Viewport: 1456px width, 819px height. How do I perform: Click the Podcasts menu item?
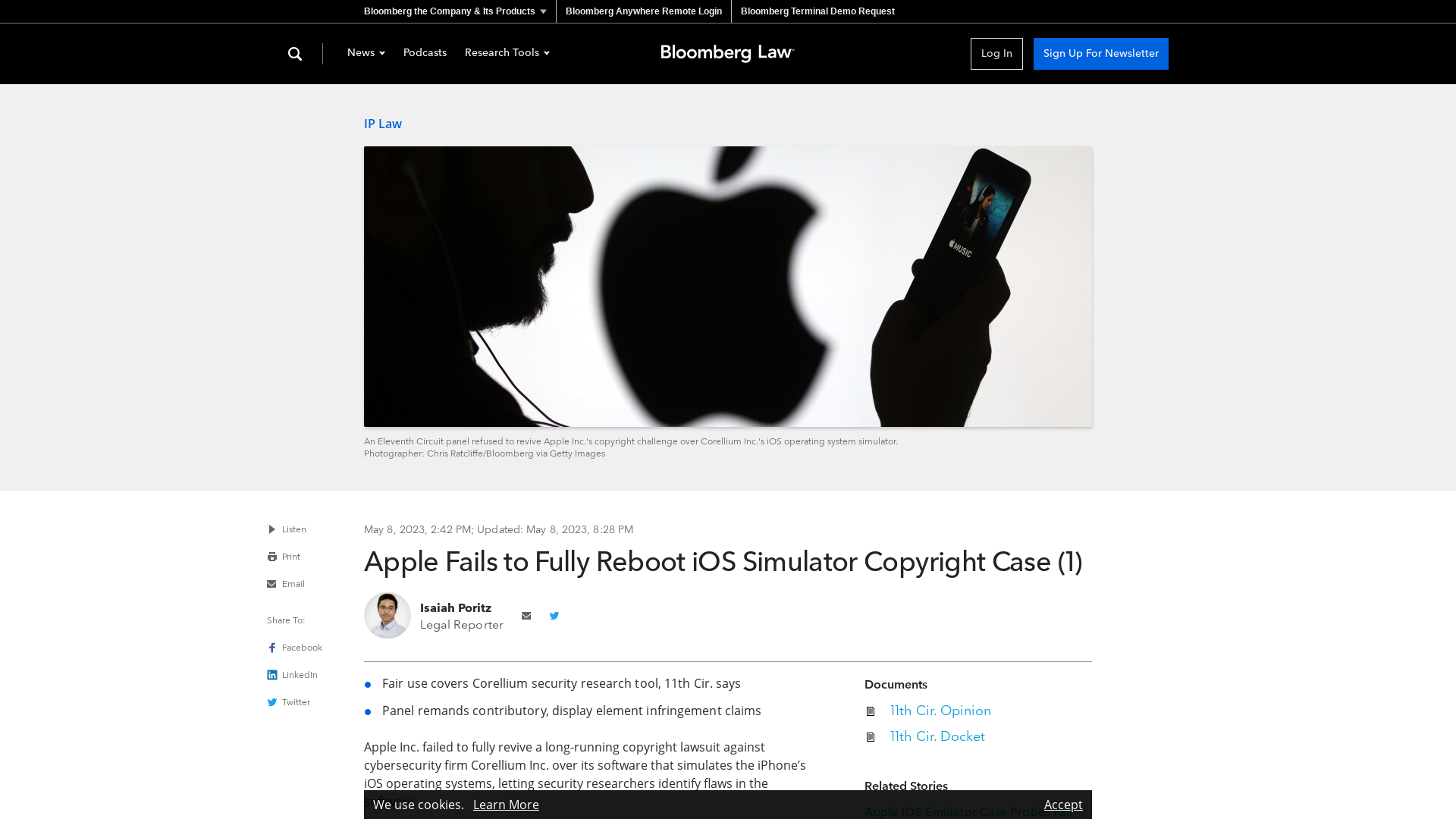click(x=424, y=53)
